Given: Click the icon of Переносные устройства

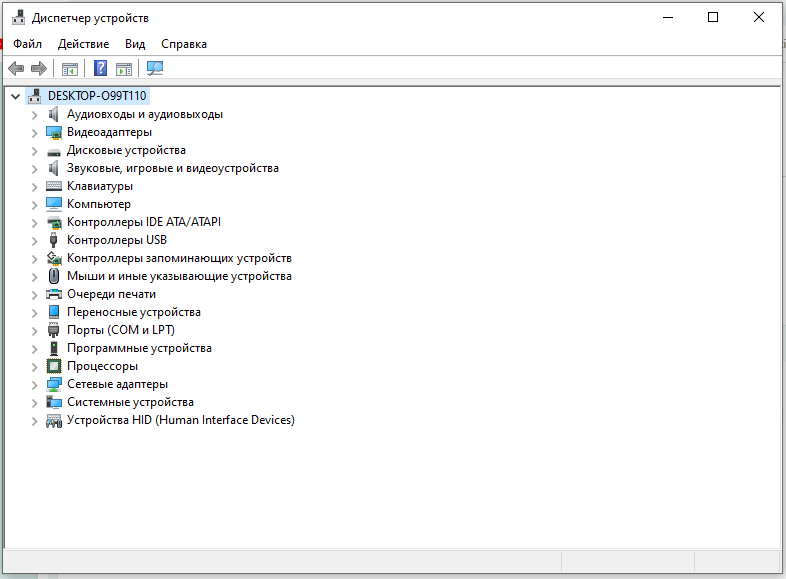Looking at the screenshot, I should pos(54,312).
